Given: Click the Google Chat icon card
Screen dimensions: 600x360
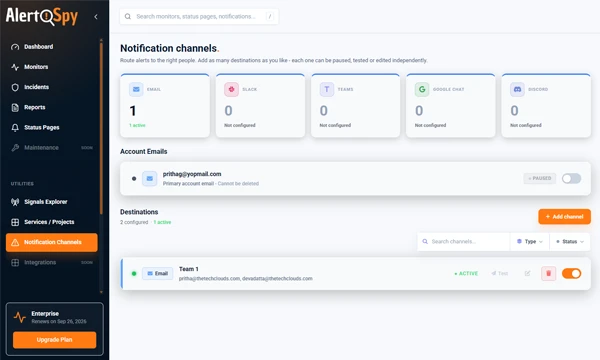Looking at the screenshot, I should 422,89.
